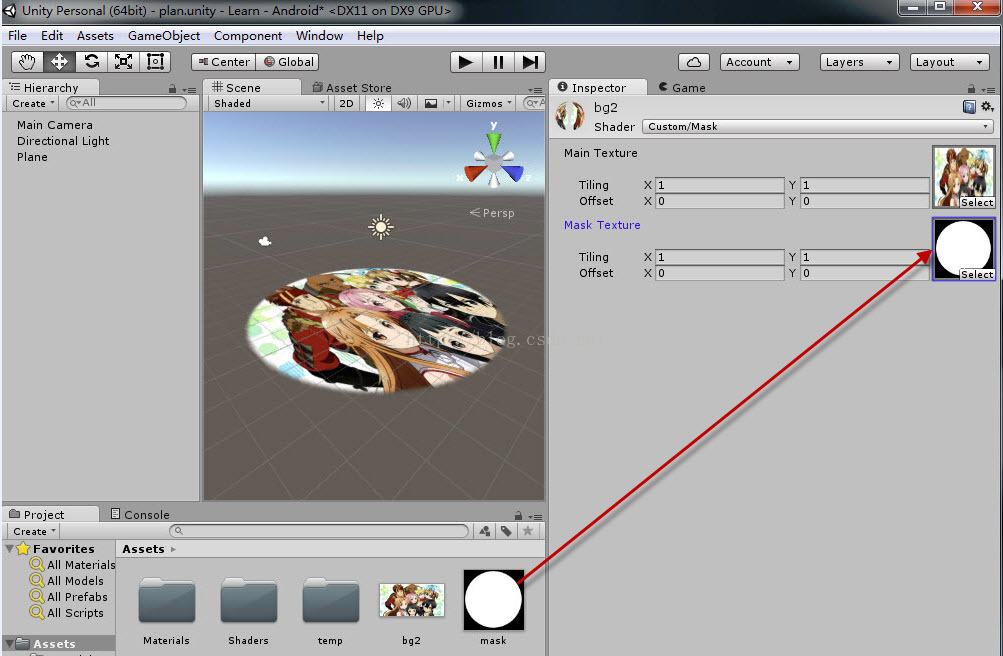The width and height of the screenshot is (1003, 656).
Task: Open the File menu
Action: tap(17, 36)
